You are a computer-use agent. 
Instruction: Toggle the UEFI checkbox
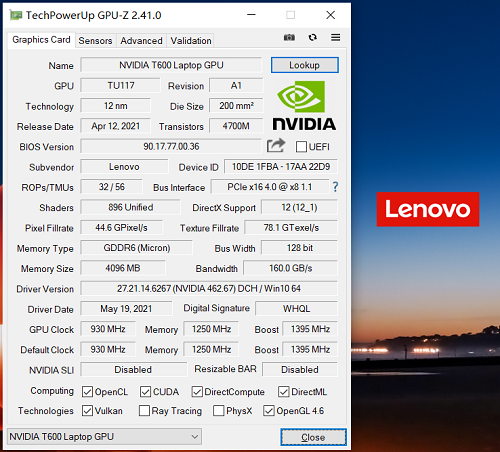301,147
